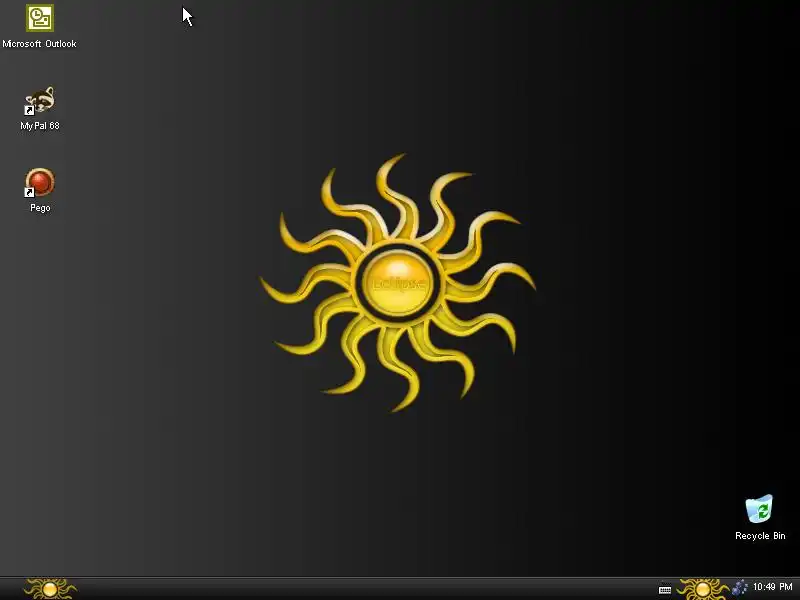Select the MyPal 68 raccoon shortcut

pos(40,101)
